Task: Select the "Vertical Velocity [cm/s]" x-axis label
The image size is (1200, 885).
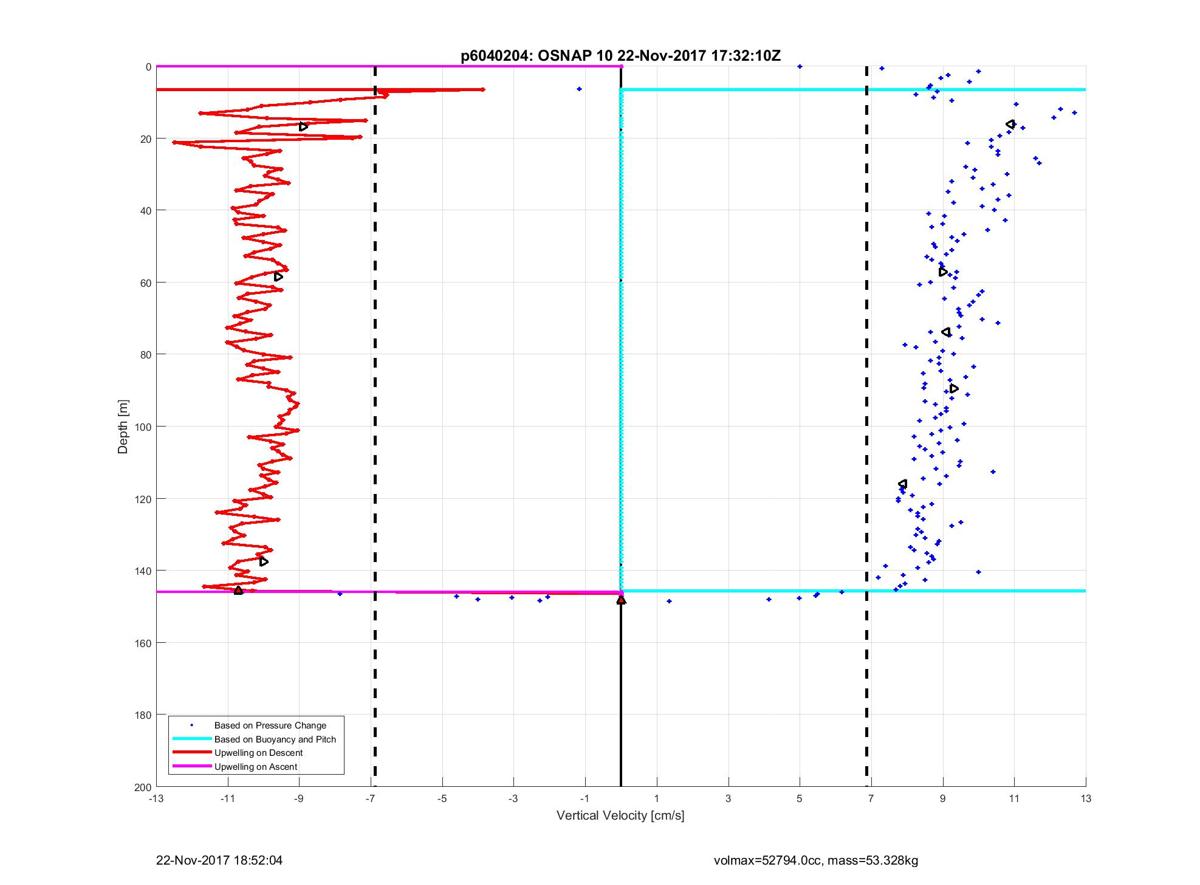Action: point(620,816)
